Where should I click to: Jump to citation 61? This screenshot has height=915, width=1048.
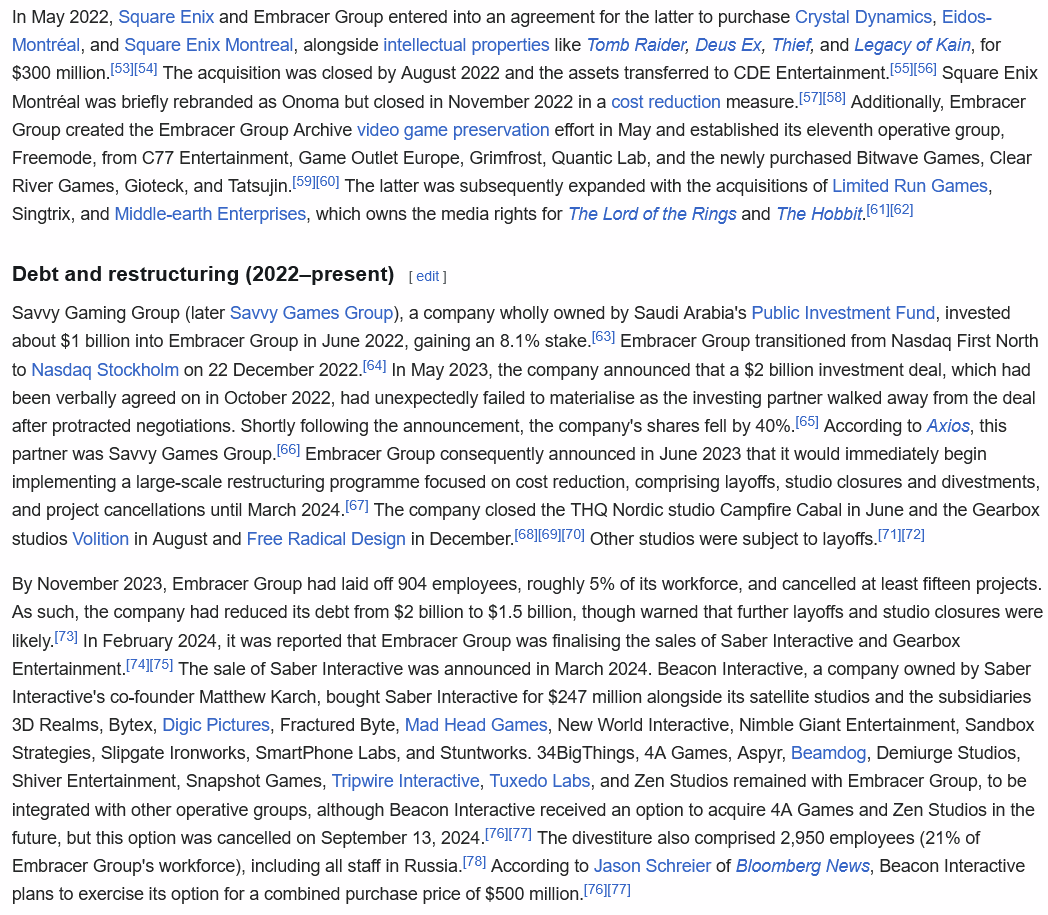(878, 209)
